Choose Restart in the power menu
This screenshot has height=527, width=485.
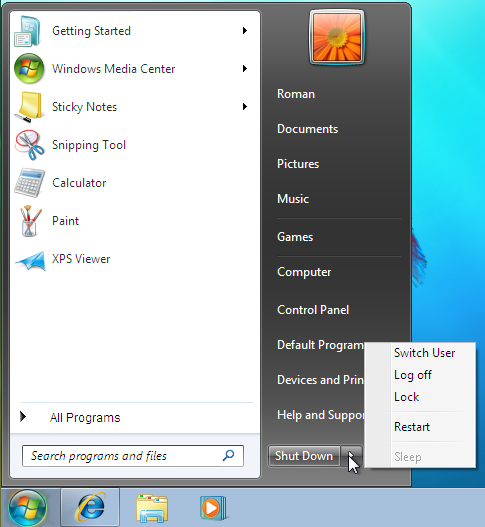pyautogui.click(x=412, y=427)
